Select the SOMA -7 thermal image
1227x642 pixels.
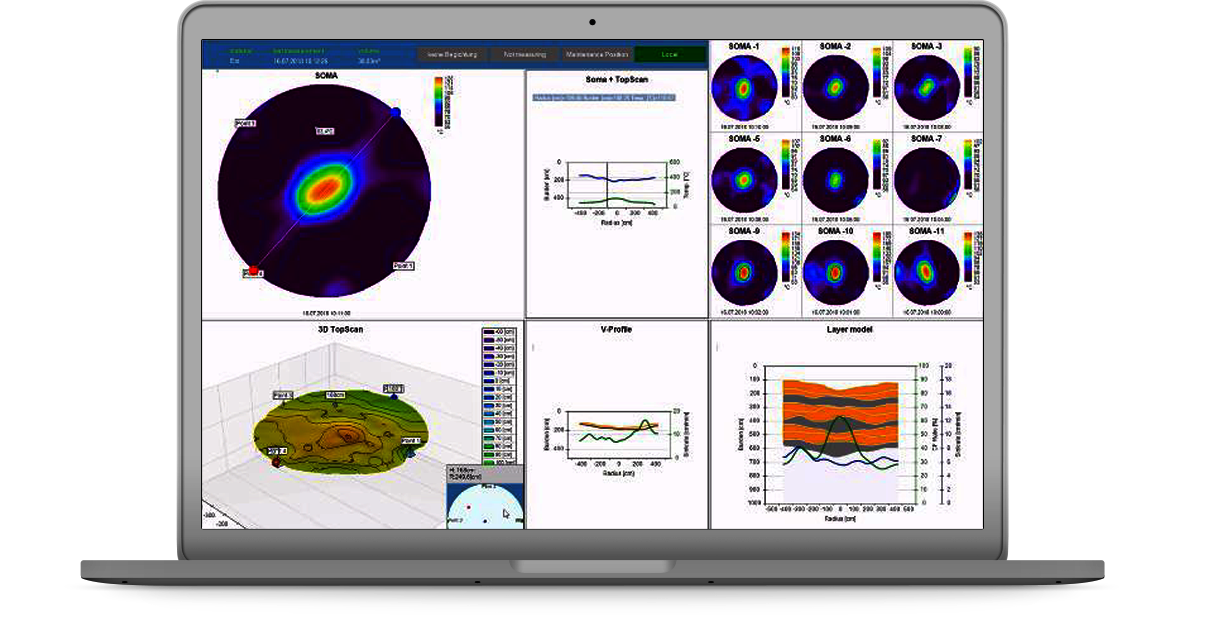926,181
